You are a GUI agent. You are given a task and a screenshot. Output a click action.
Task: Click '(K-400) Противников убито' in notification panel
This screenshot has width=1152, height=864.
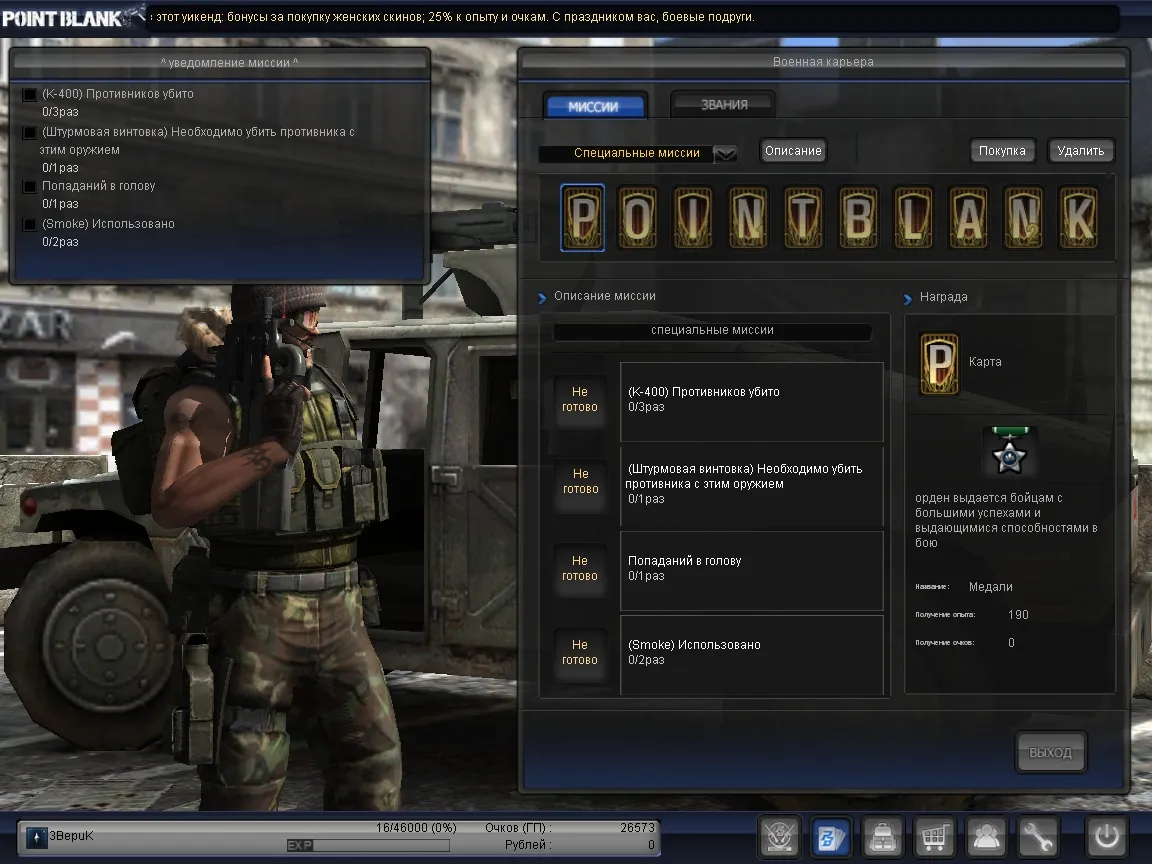click(x=118, y=94)
